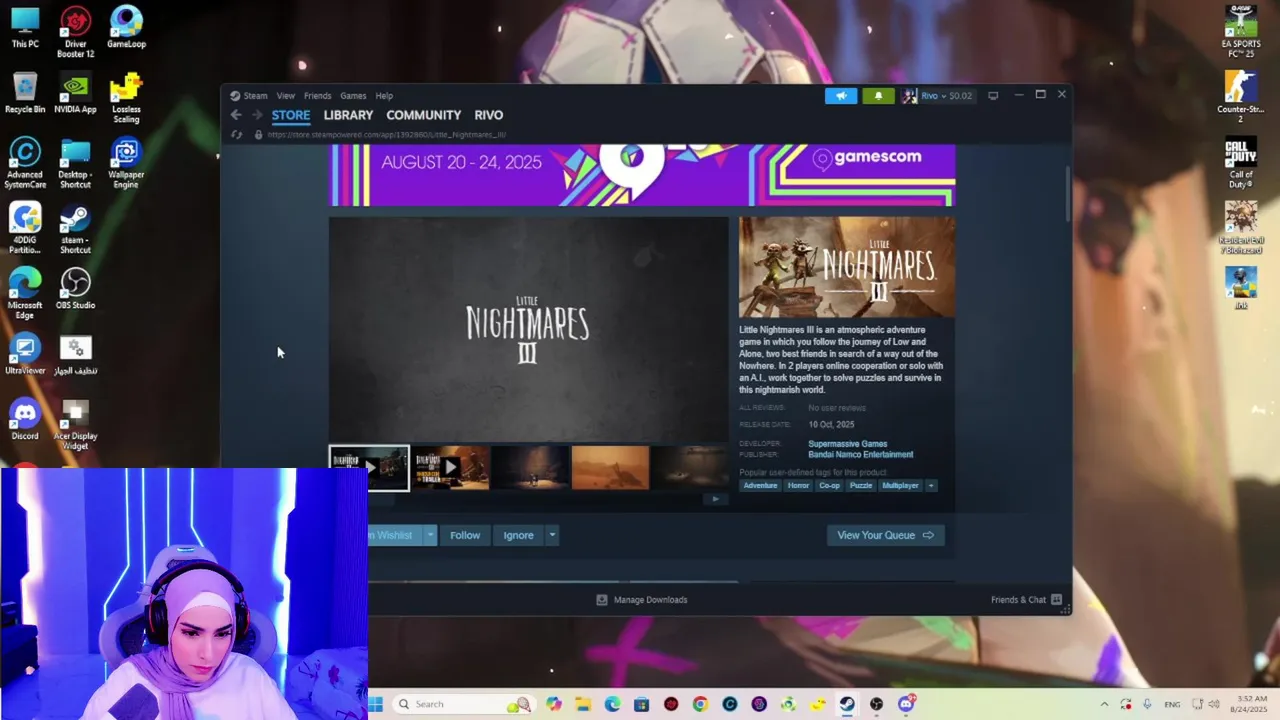Go forward using Steam's forward arrow
The height and width of the screenshot is (720, 1280).
pos(257,115)
